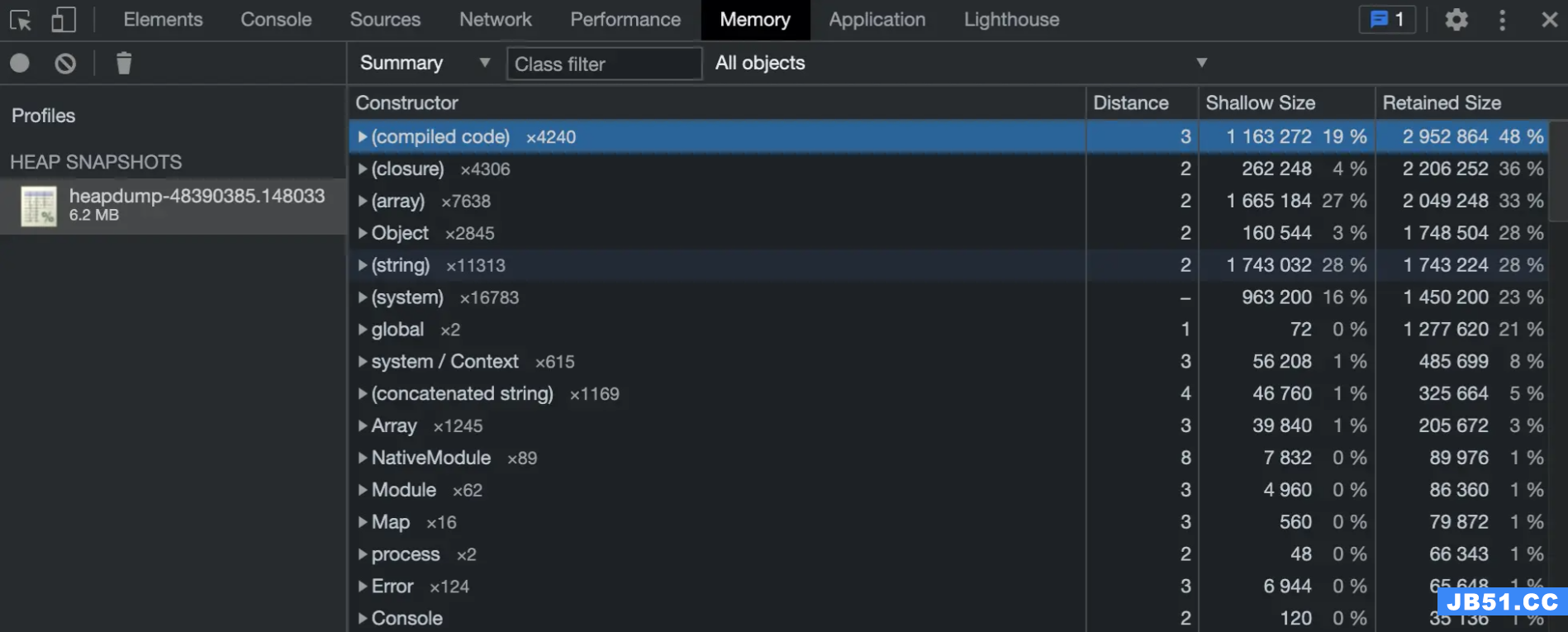Switch to the Performance tab
This screenshot has height=632, width=1568.
coord(625,20)
